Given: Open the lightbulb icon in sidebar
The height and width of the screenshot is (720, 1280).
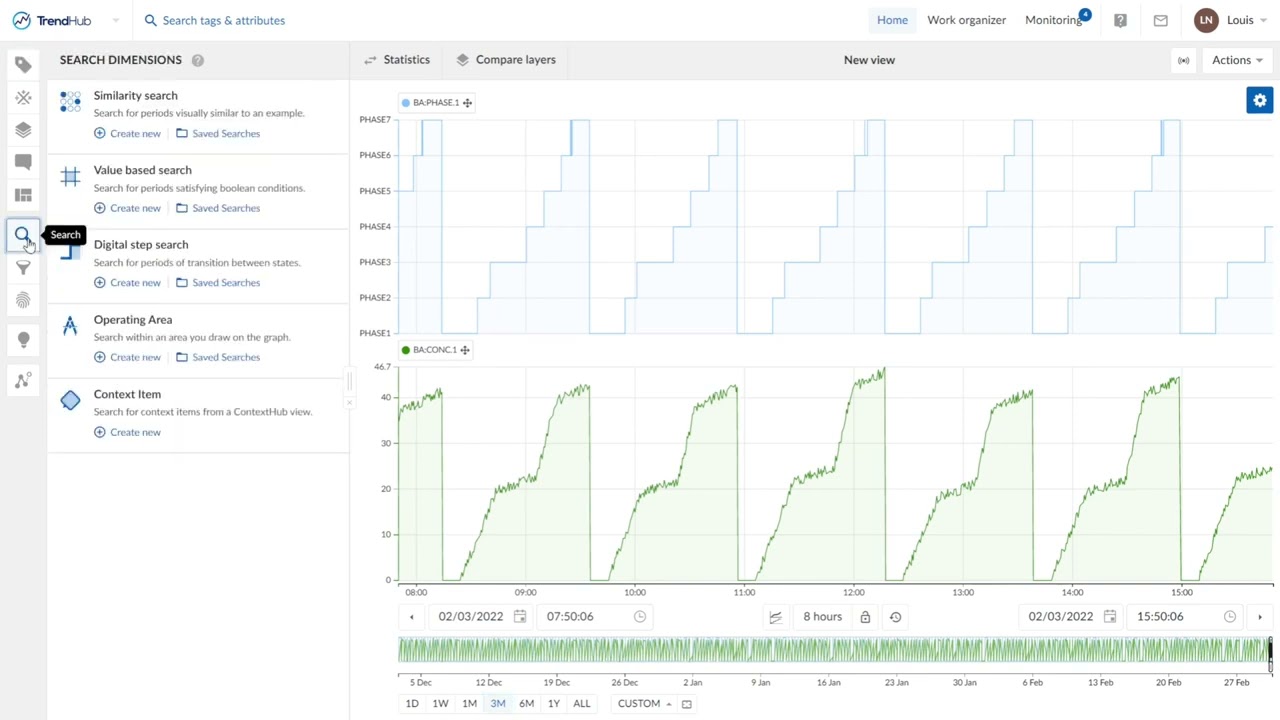Looking at the screenshot, I should tap(23, 340).
